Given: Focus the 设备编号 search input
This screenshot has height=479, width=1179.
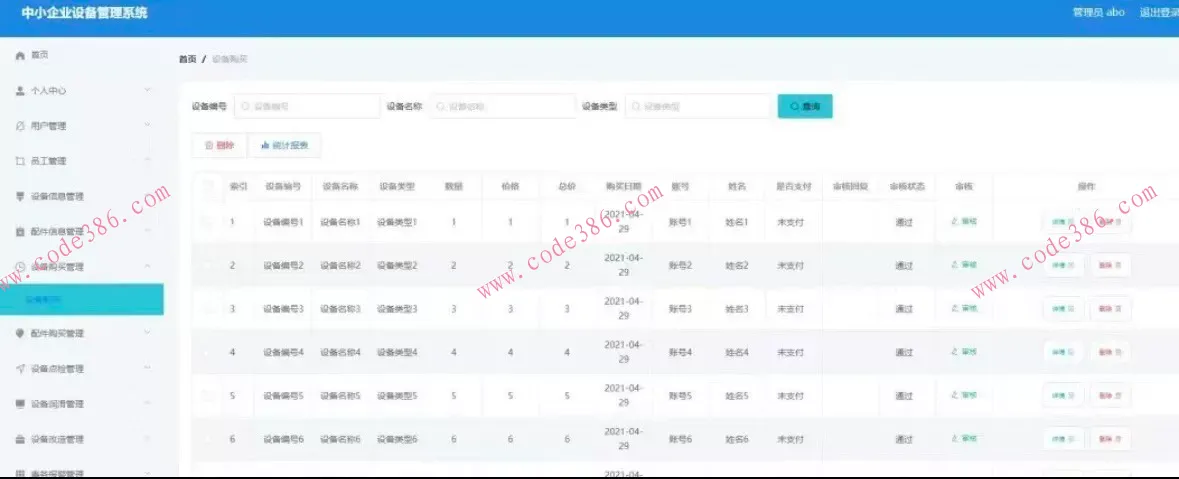Looking at the screenshot, I should [307, 107].
